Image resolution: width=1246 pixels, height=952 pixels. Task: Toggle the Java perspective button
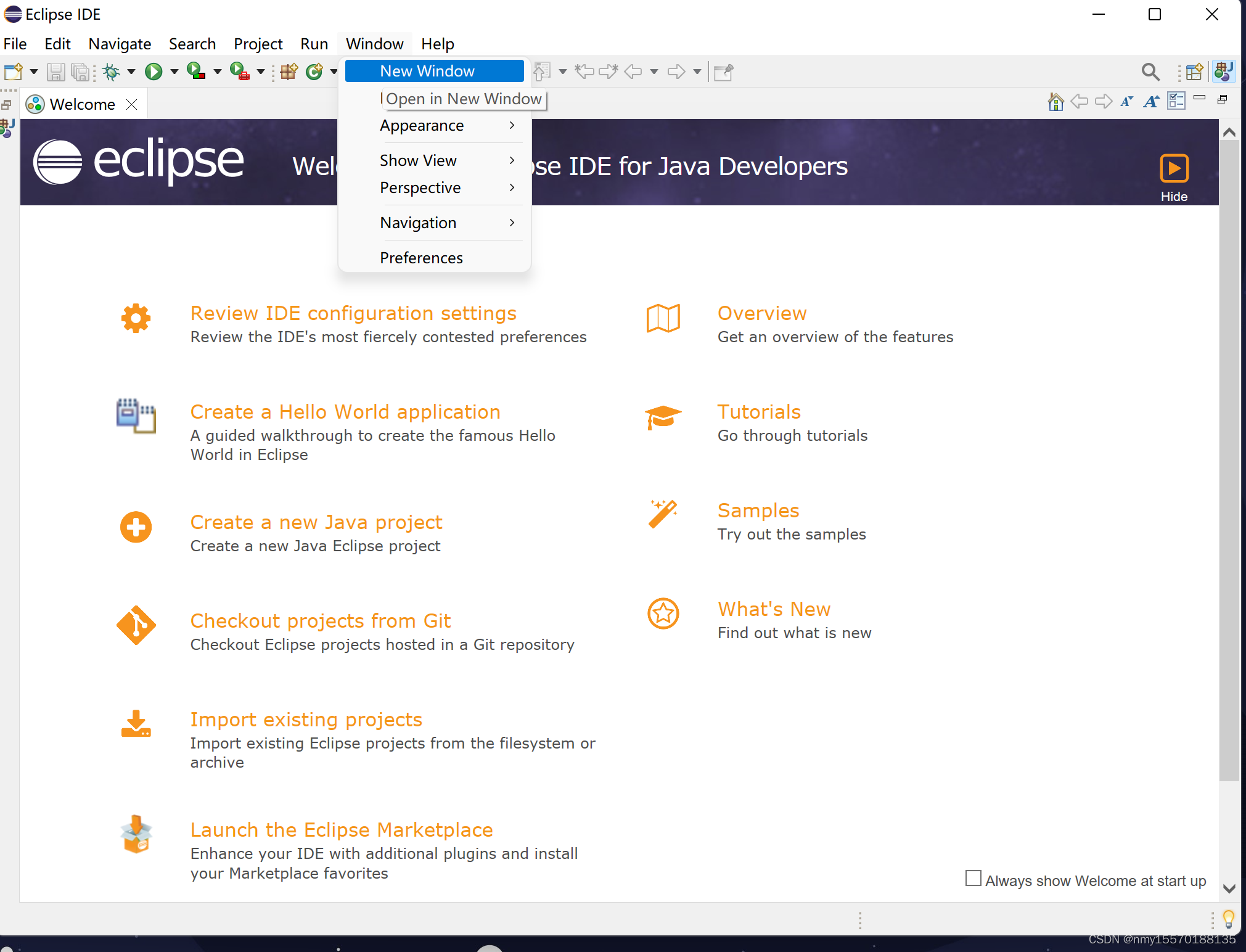(1223, 72)
